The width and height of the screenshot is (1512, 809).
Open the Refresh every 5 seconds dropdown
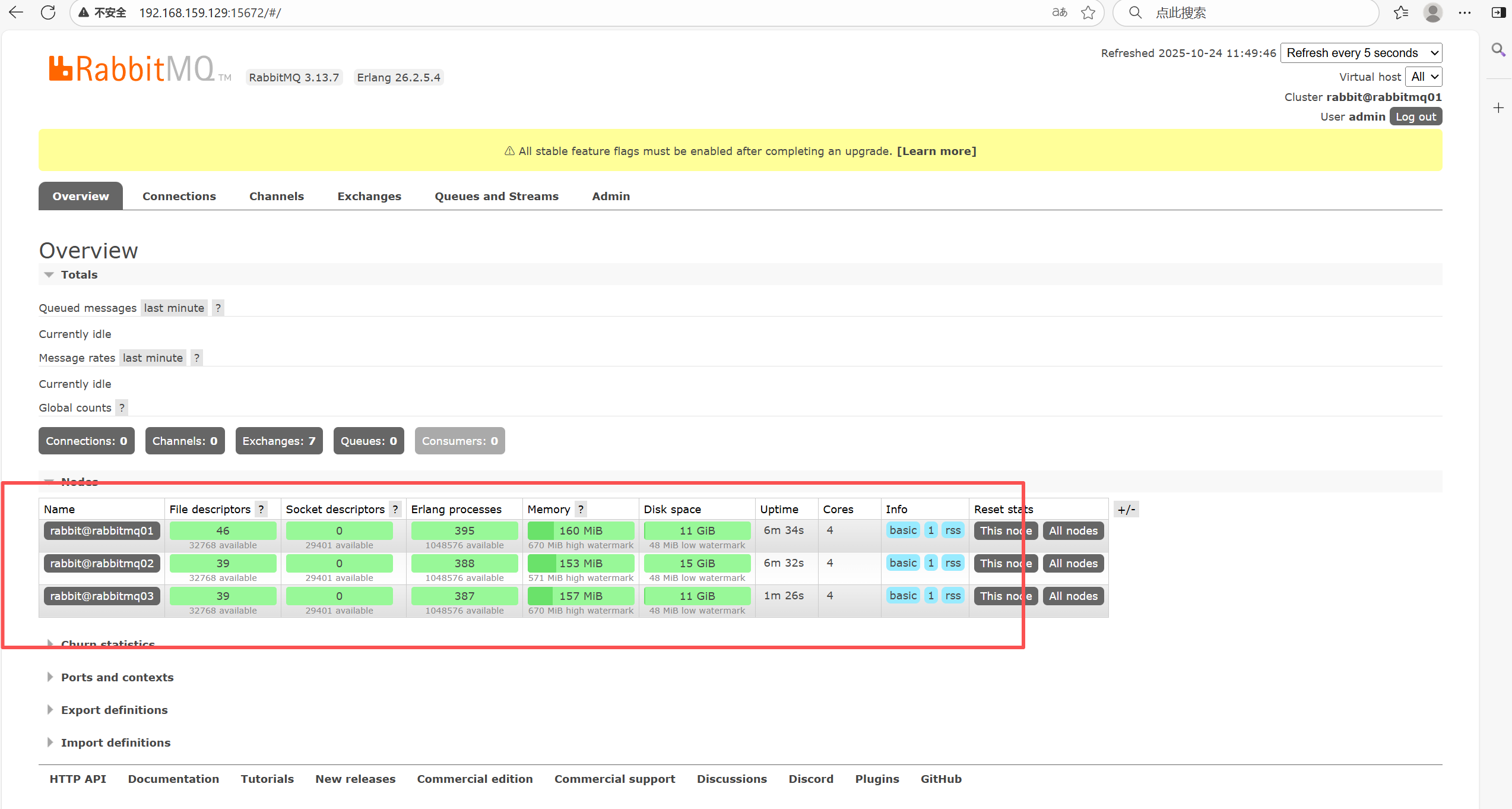point(1361,53)
